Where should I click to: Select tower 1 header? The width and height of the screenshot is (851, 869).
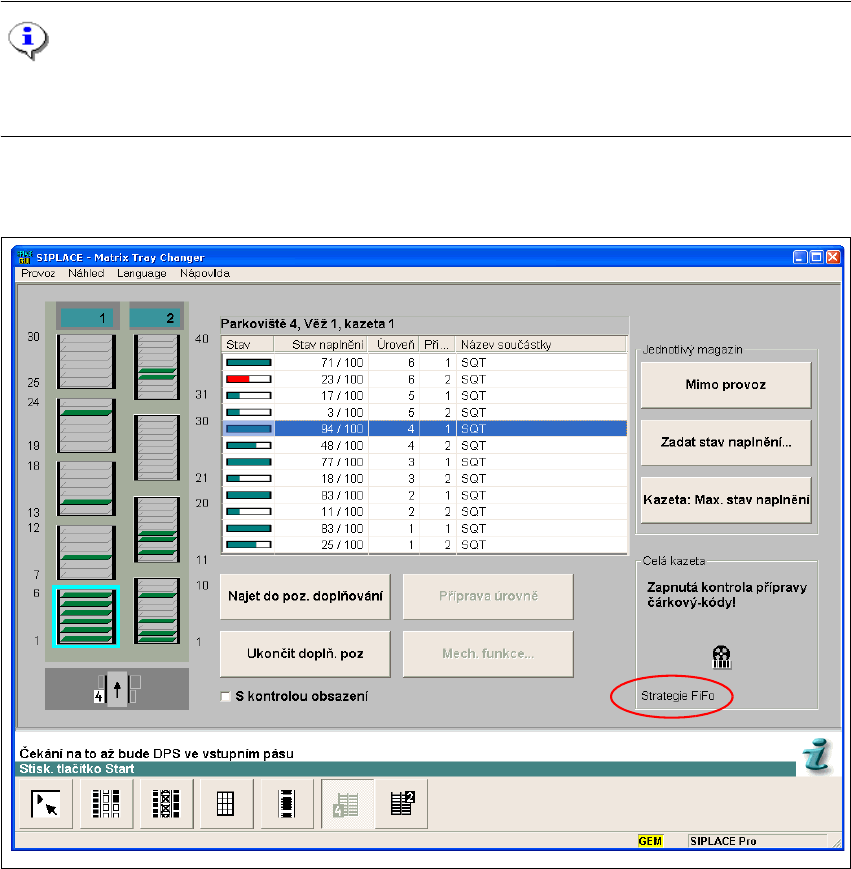[x=86, y=318]
